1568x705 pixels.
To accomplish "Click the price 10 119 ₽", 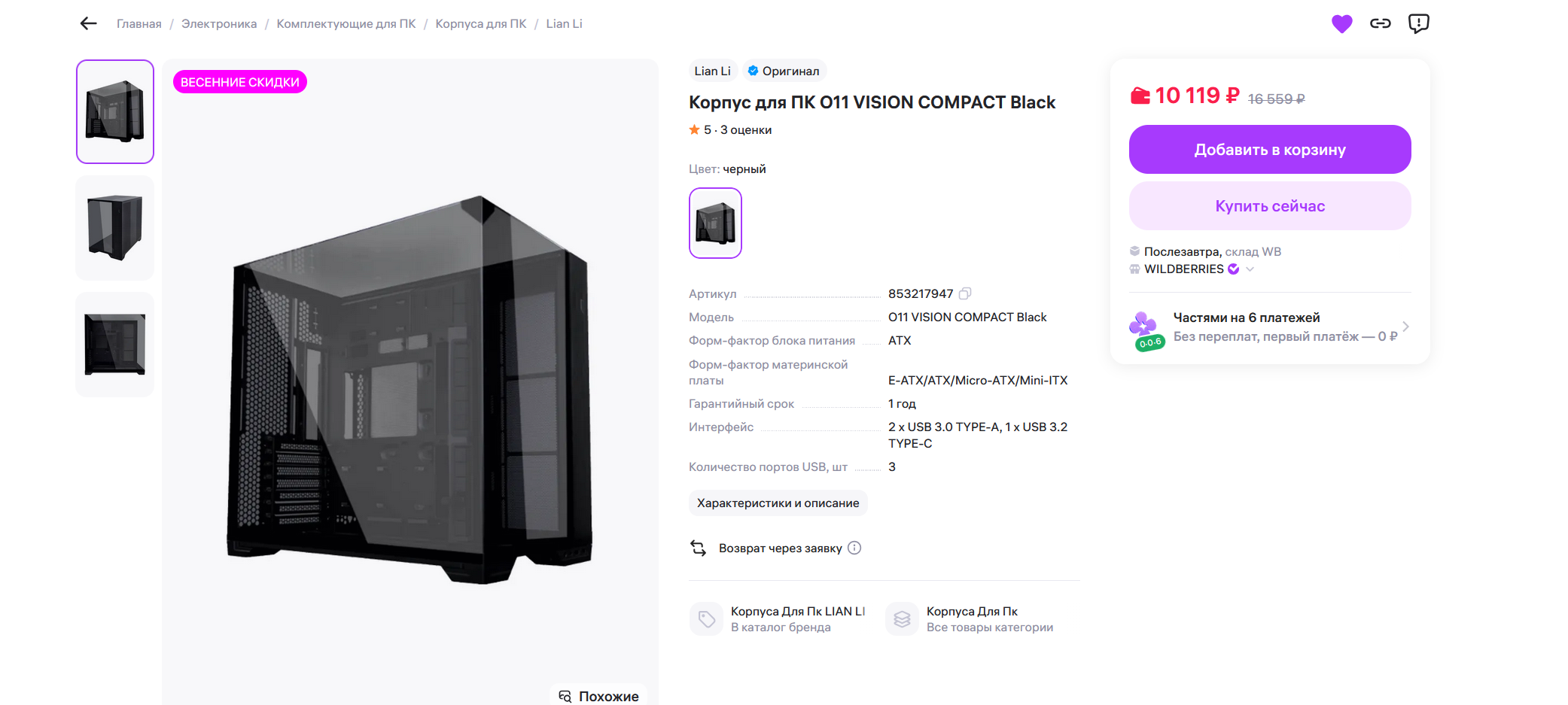I will (1197, 96).
